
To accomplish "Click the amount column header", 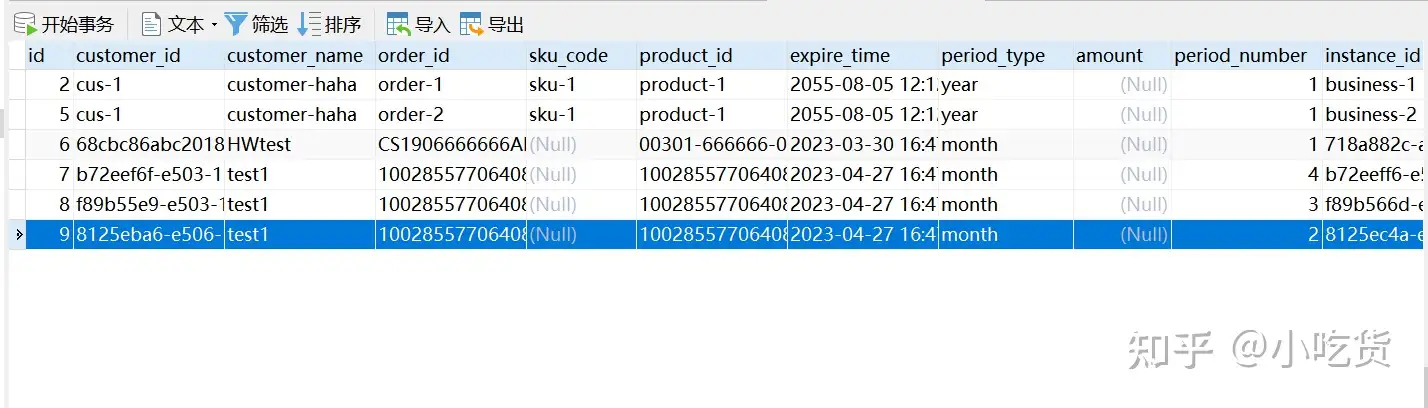I will [x=1109, y=56].
